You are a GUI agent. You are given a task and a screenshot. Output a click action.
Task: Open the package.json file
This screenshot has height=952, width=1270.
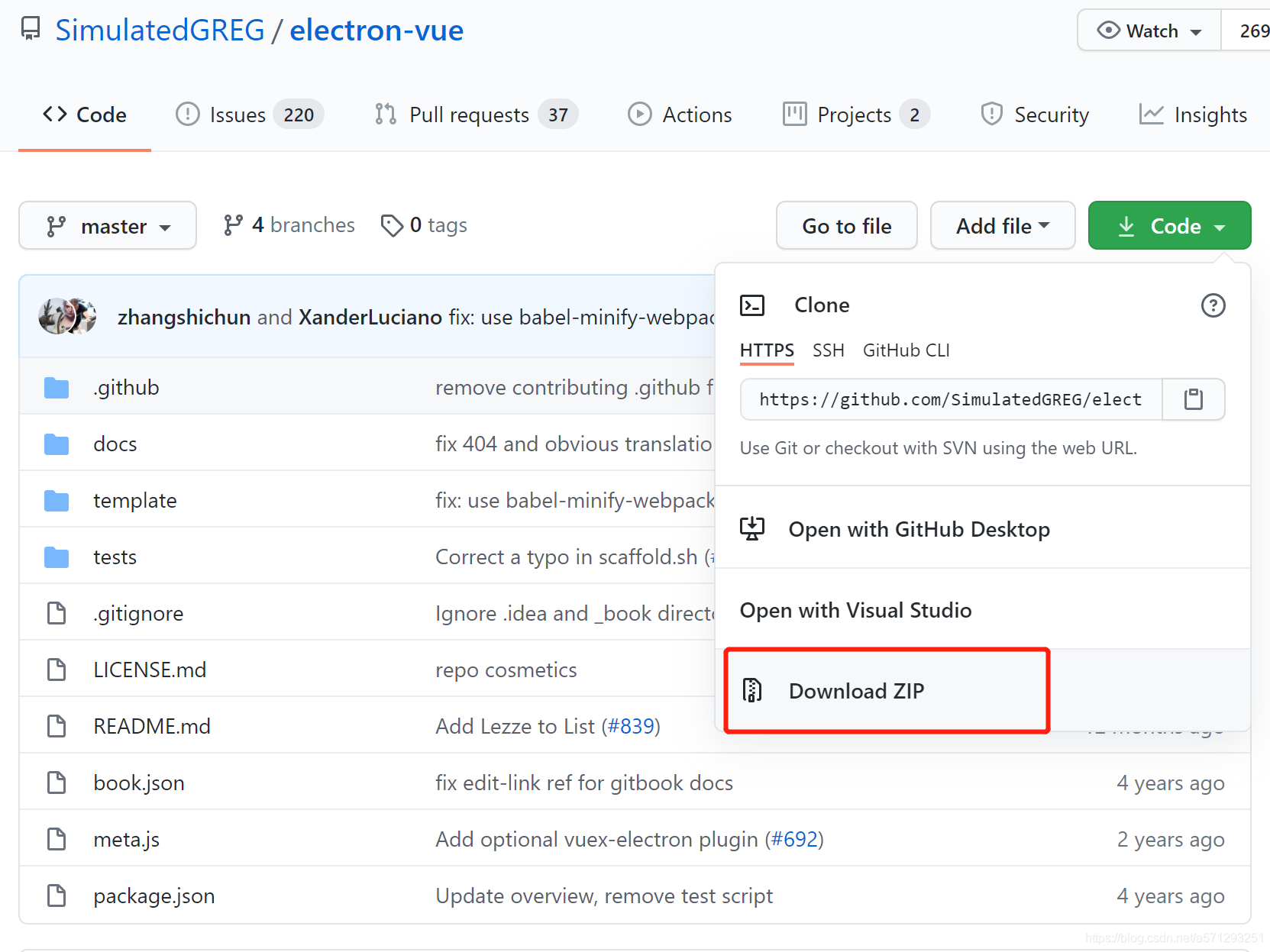pyautogui.click(x=154, y=896)
